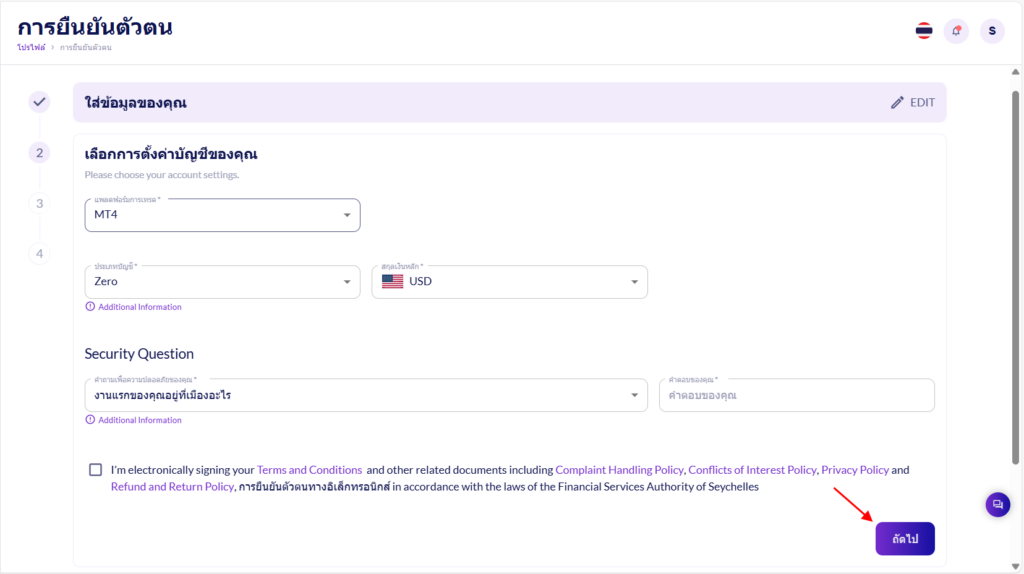The height and width of the screenshot is (574, 1024).
Task: Click the step 2 circle indicator
Action: 39,153
